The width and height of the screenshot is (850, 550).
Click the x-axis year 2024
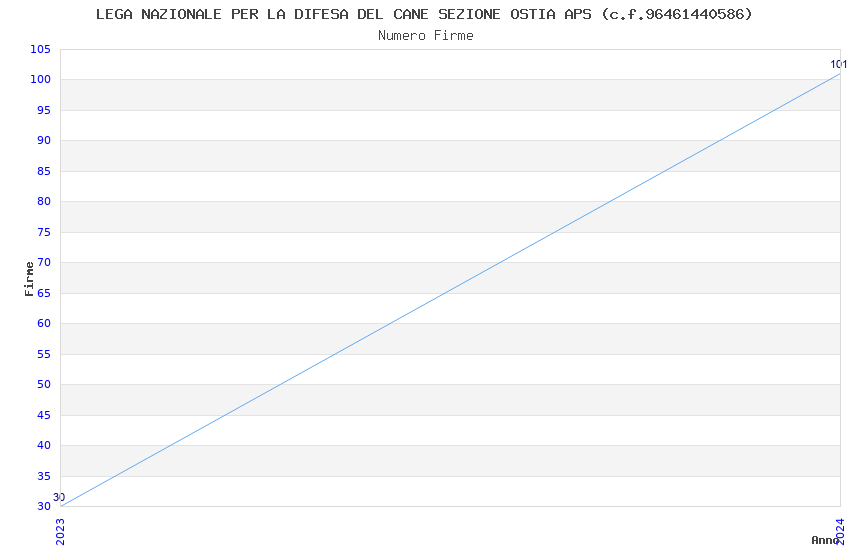tap(840, 531)
